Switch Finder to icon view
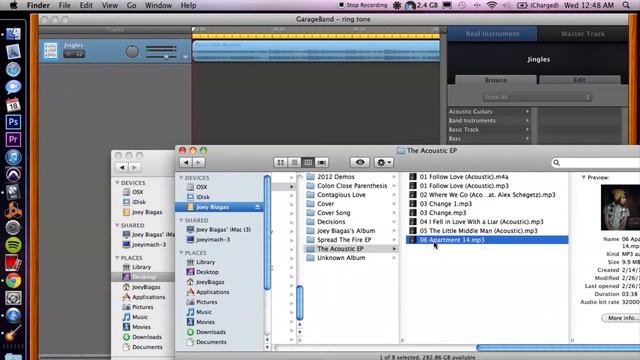The image size is (640, 360). [x=280, y=162]
